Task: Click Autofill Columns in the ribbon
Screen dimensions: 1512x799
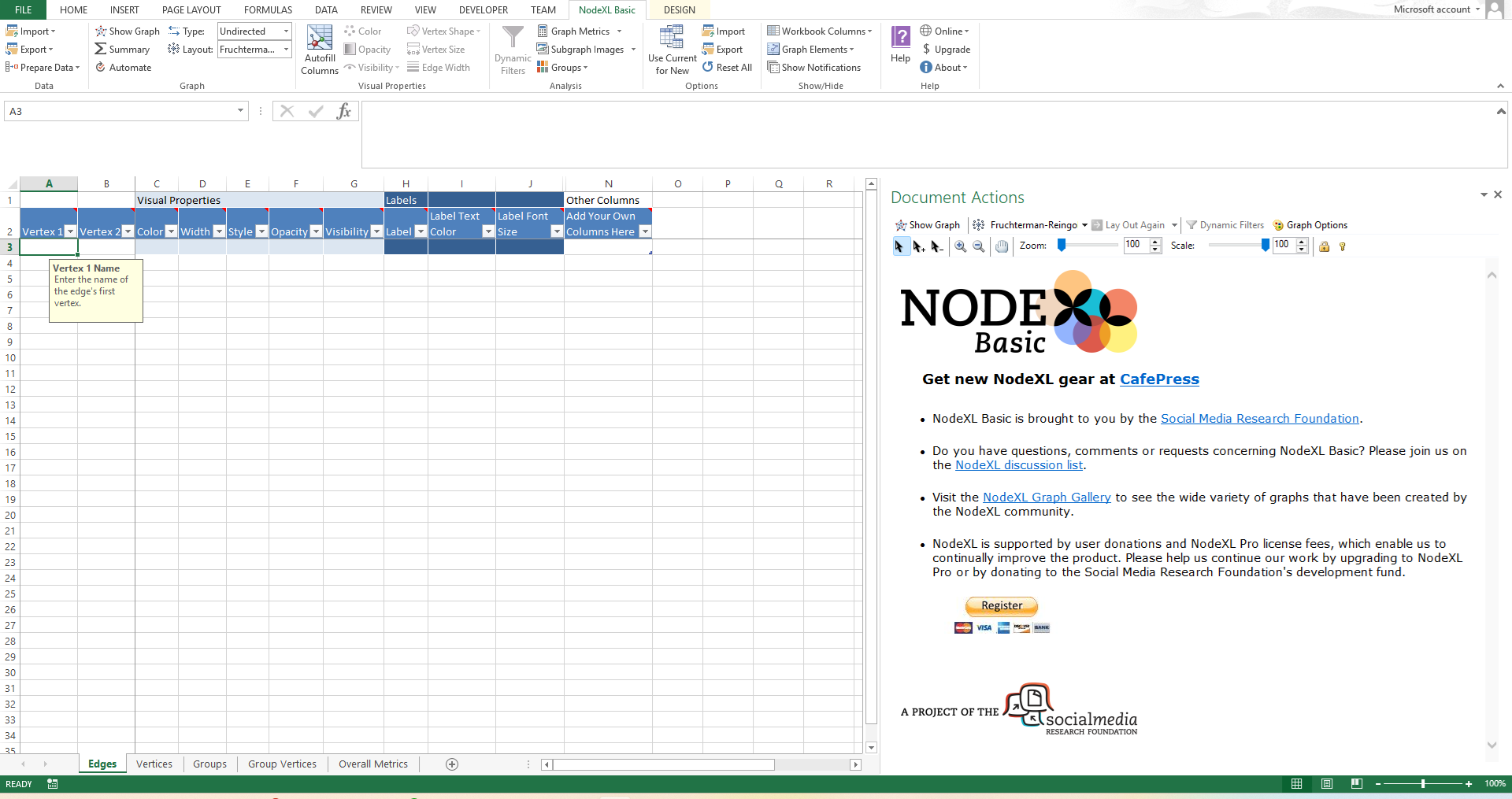Action: pos(319,50)
